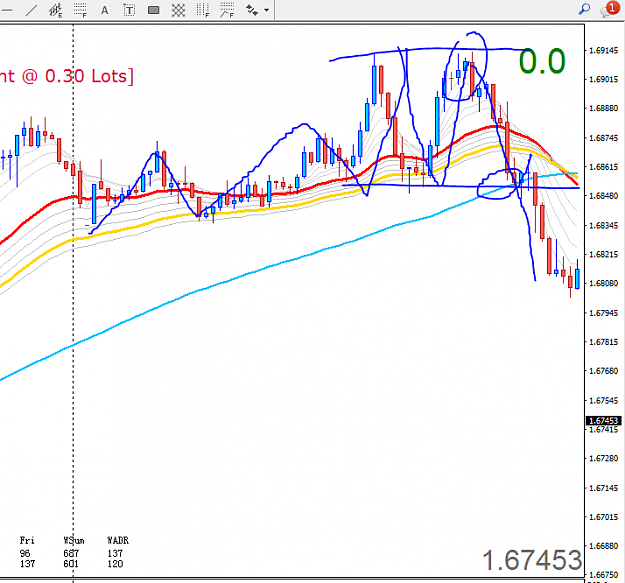Click the 'WSun' column header text

tap(74, 541)
